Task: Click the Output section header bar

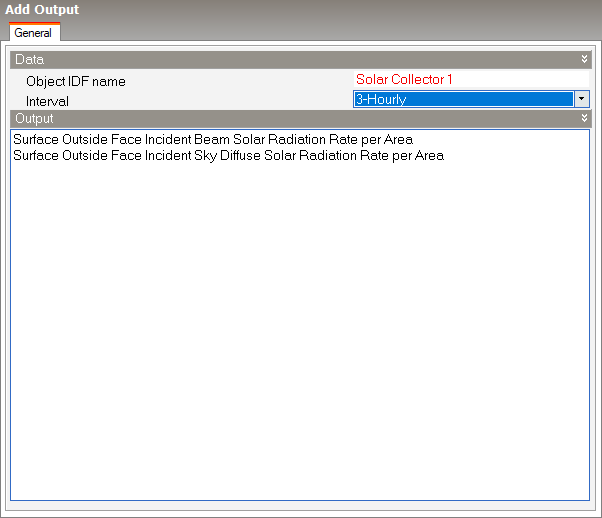Action: click(x=300, y=119)
